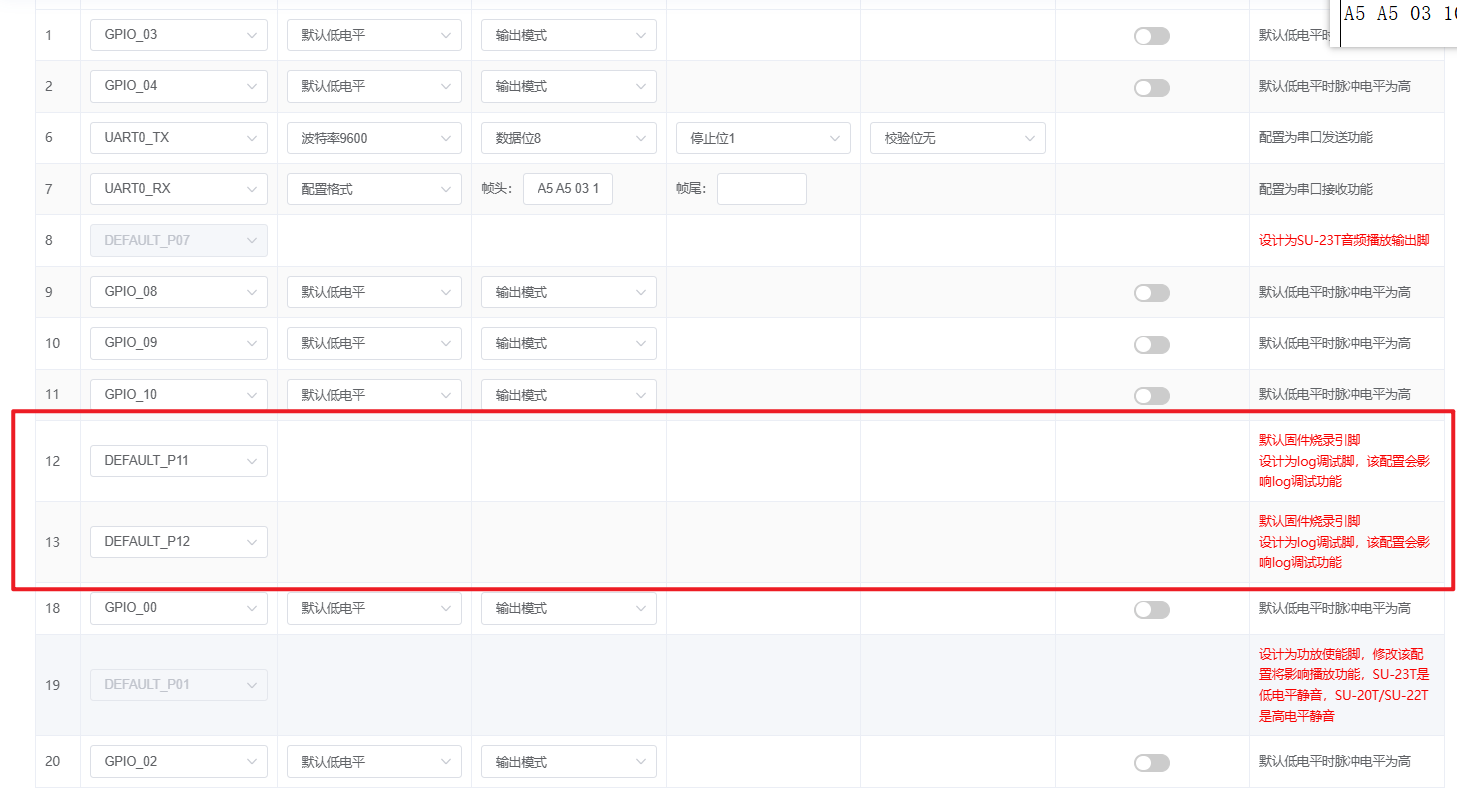Expand 默认低电平 dropdown in GPIO_02 row
This screenshot has width=1457, height=804.
pyautogui.click(x=374, y=762)
